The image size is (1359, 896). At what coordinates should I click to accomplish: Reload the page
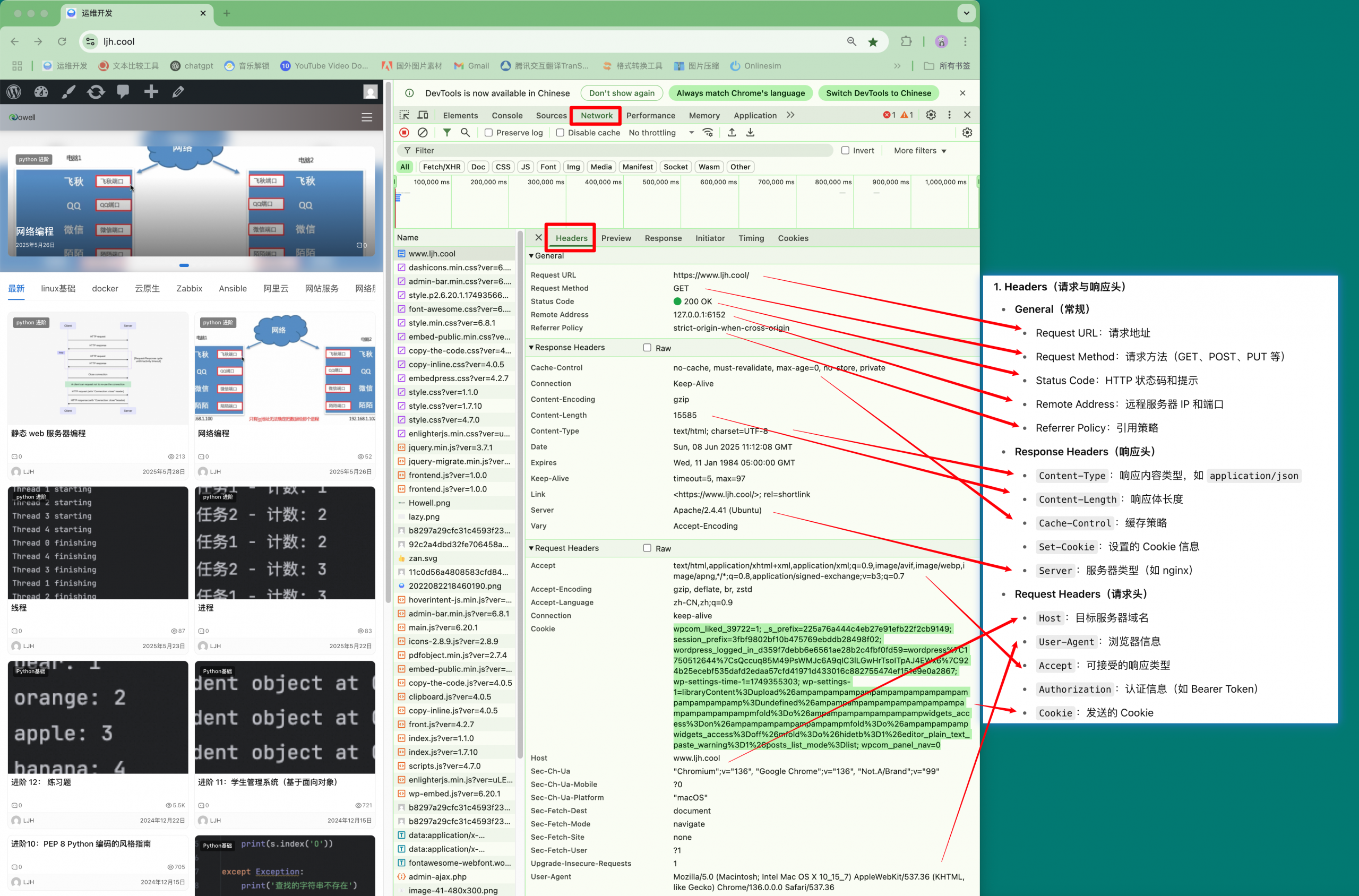coord(62,42)
